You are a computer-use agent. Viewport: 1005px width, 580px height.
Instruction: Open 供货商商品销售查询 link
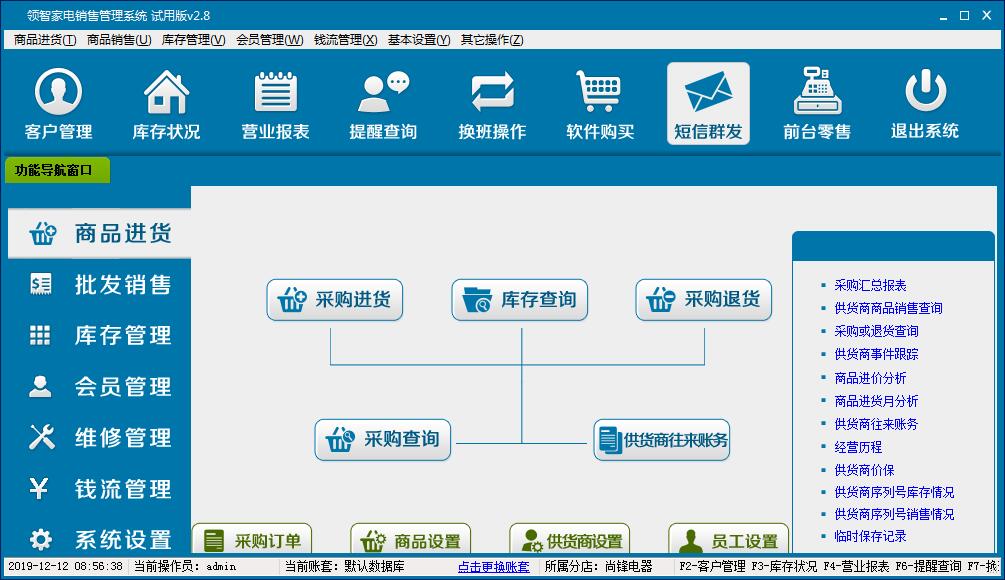click(x=888, y=308)
